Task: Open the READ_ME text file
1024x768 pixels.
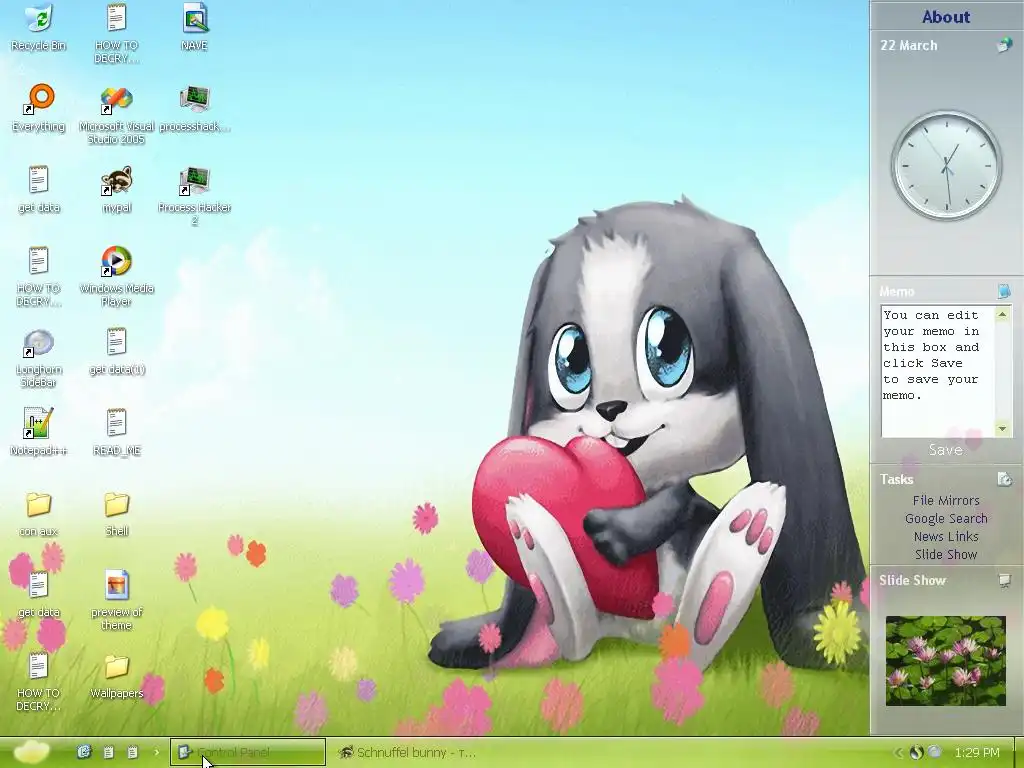Action: (116, 432)
